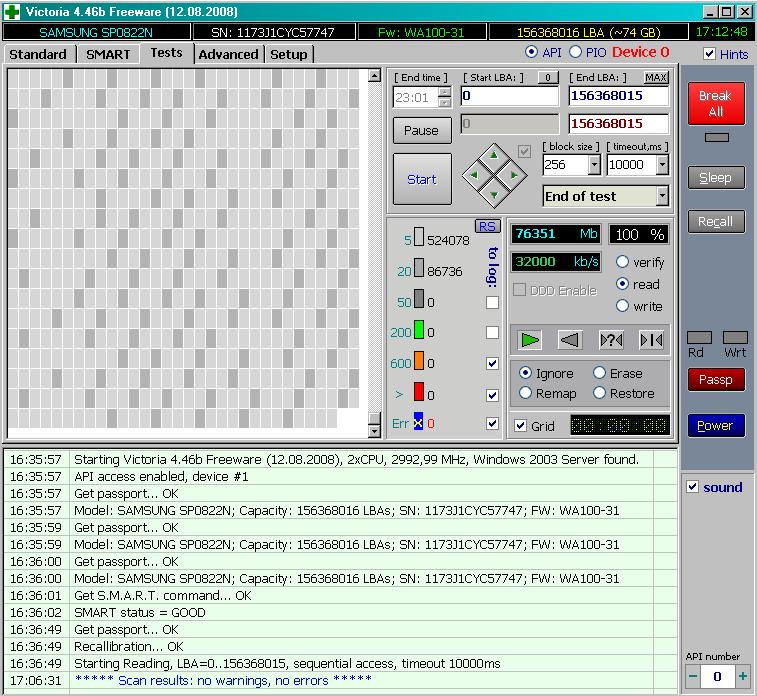This screenshot has height=696, width=757.
Task: Toggle the log checkbox for 50 ms blocks
Action: click(x=492, y=302)
